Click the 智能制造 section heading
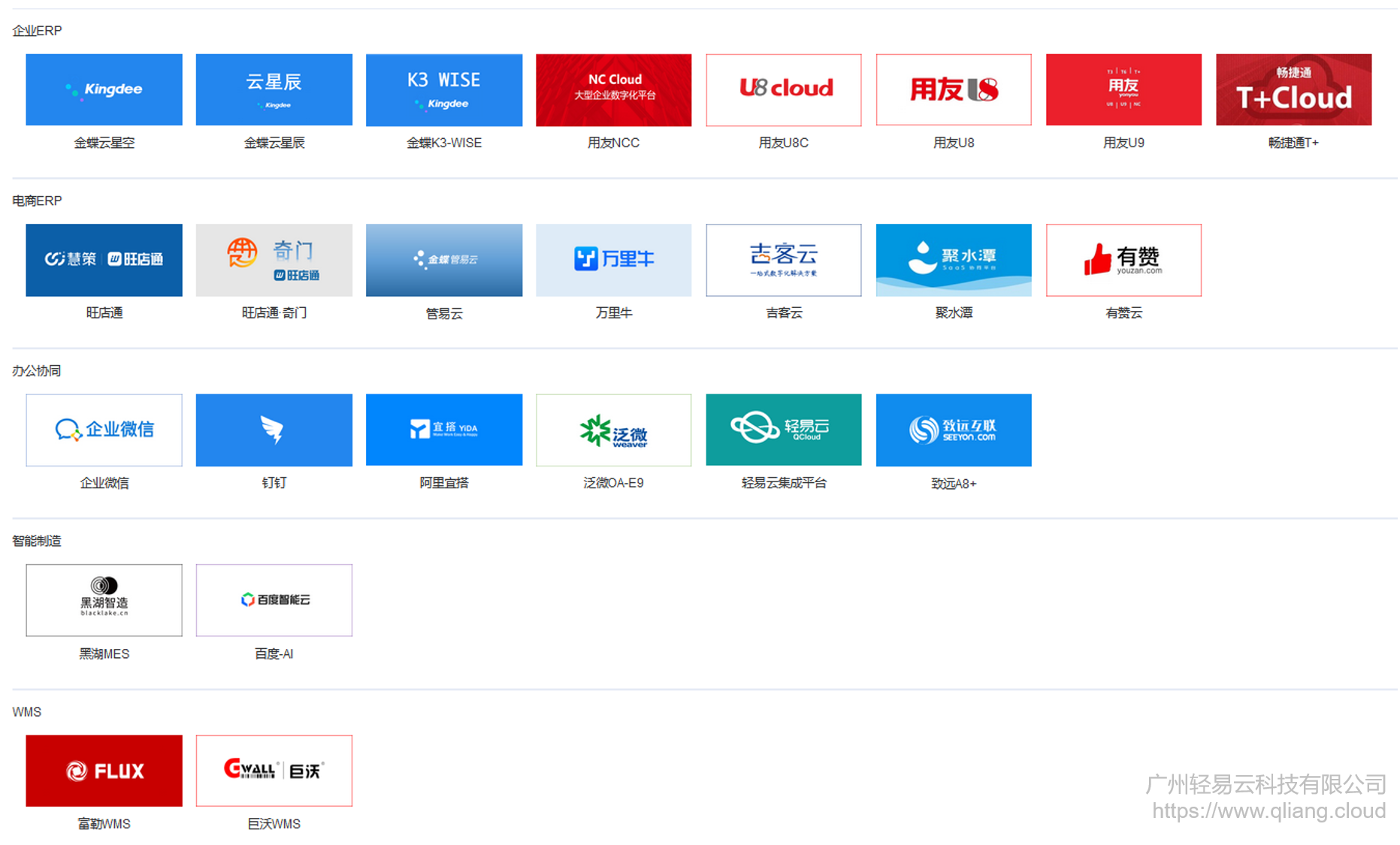1400x845 pixels. [x=37, y=541]
